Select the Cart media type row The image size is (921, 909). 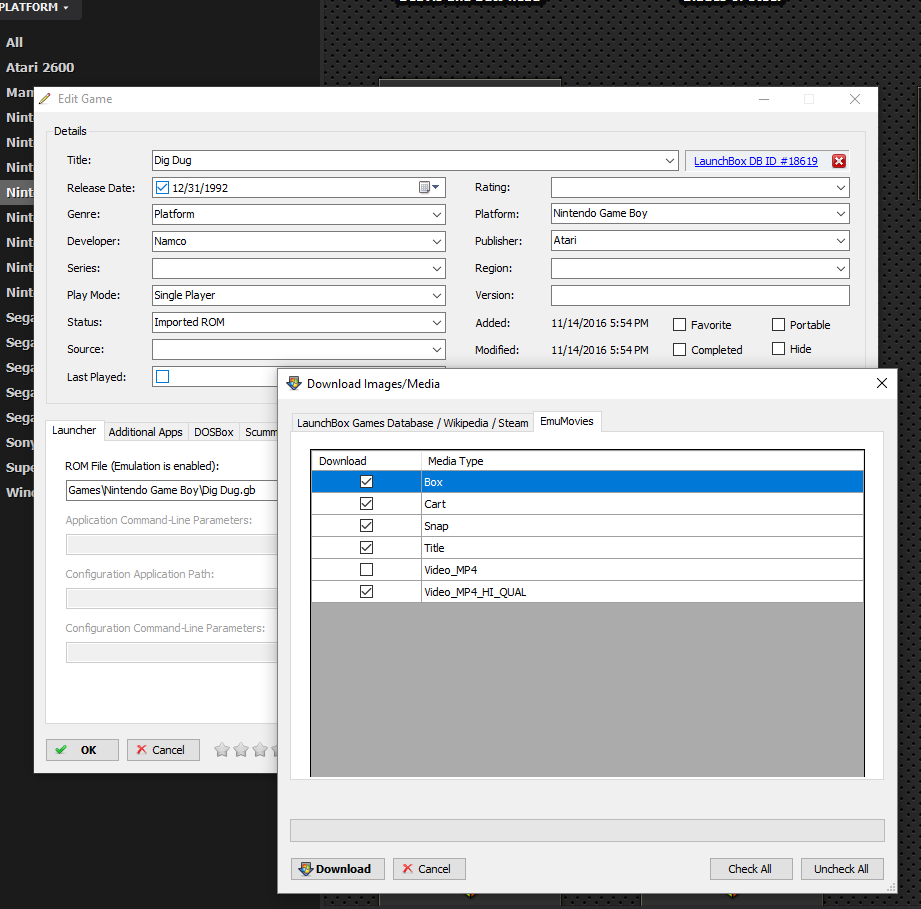587,504
